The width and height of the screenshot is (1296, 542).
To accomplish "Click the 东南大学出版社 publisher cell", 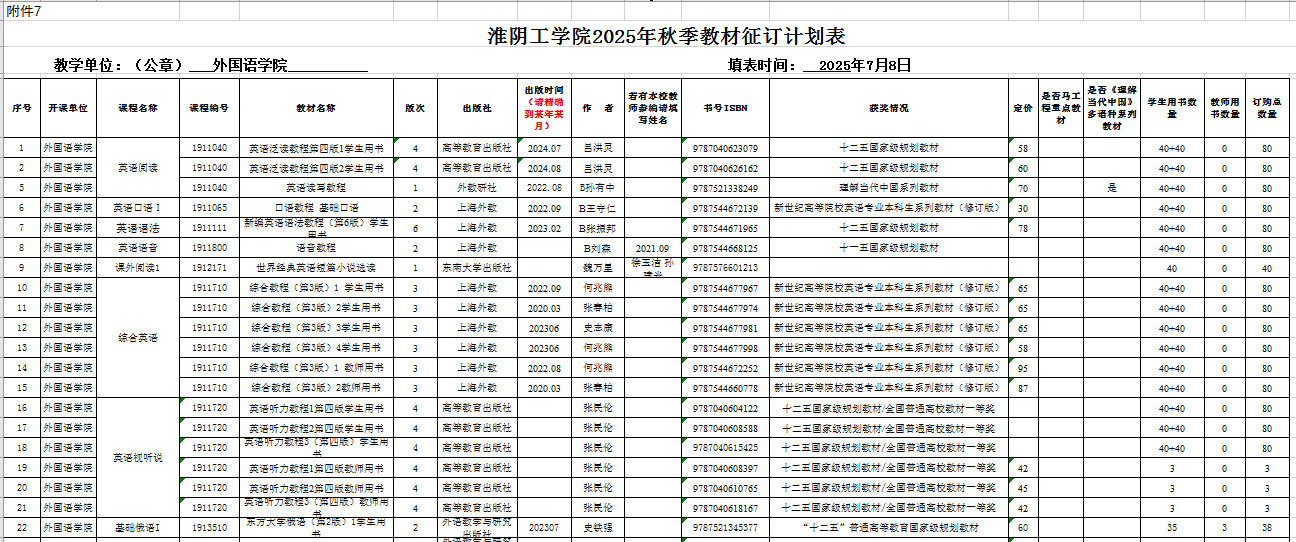I will tap(477, 268).
